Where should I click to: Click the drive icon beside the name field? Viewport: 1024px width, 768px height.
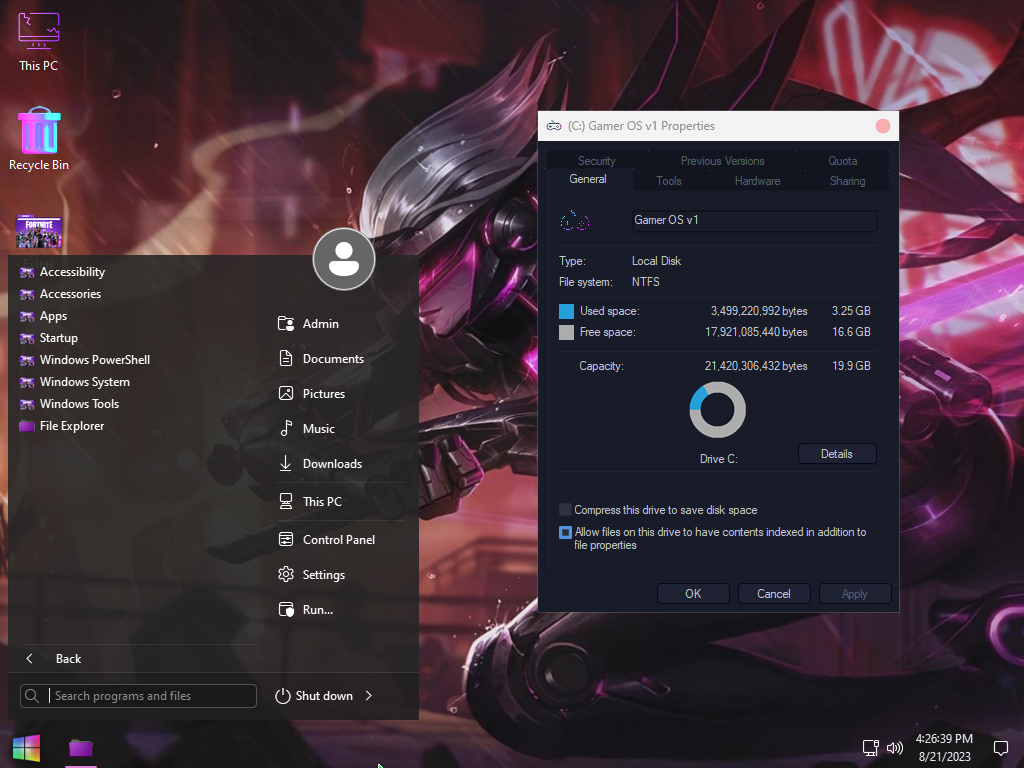pos(575,221)
